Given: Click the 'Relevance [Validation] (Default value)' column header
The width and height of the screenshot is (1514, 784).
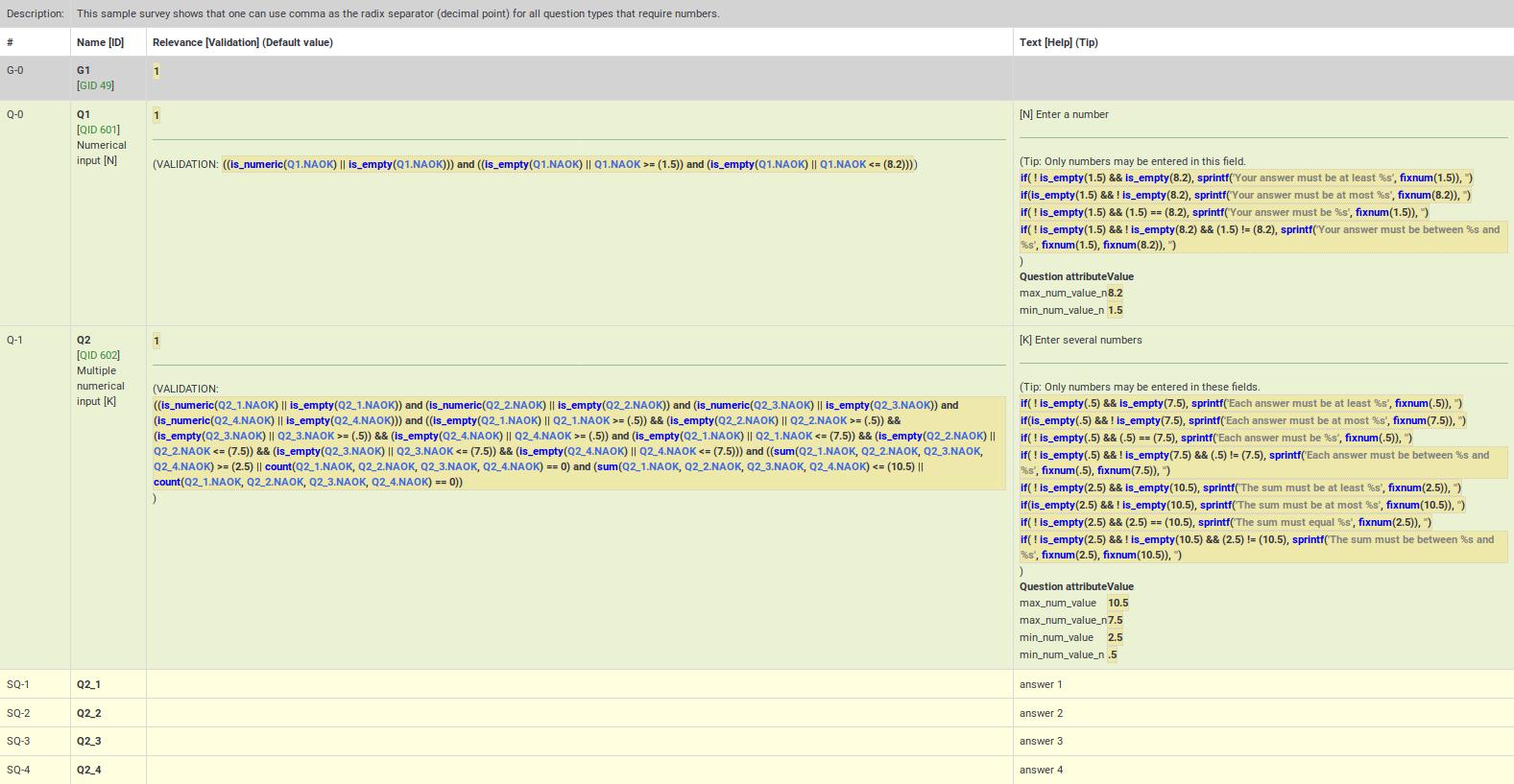Looking at the screenshot, I should (x=242, y=42).
